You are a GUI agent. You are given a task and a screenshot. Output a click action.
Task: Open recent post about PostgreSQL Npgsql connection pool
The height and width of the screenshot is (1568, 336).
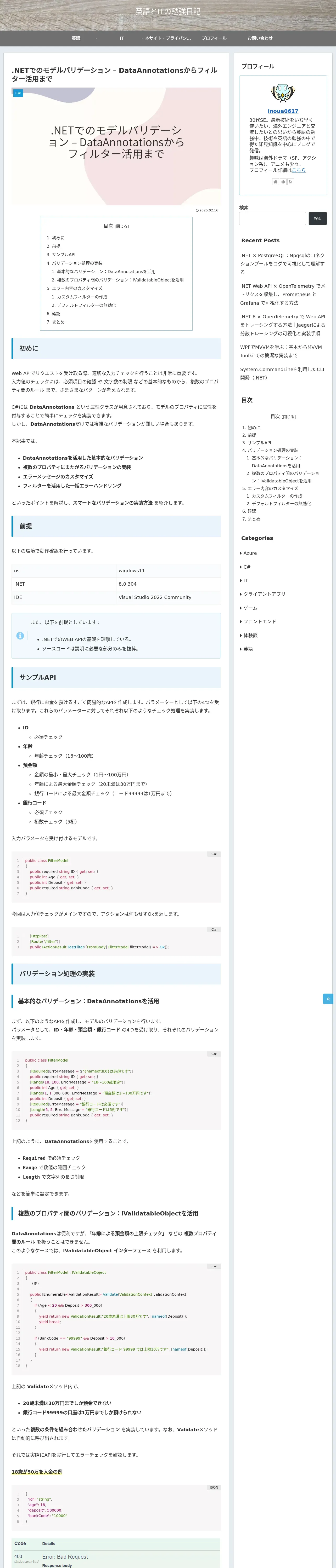tap(282, 264)
